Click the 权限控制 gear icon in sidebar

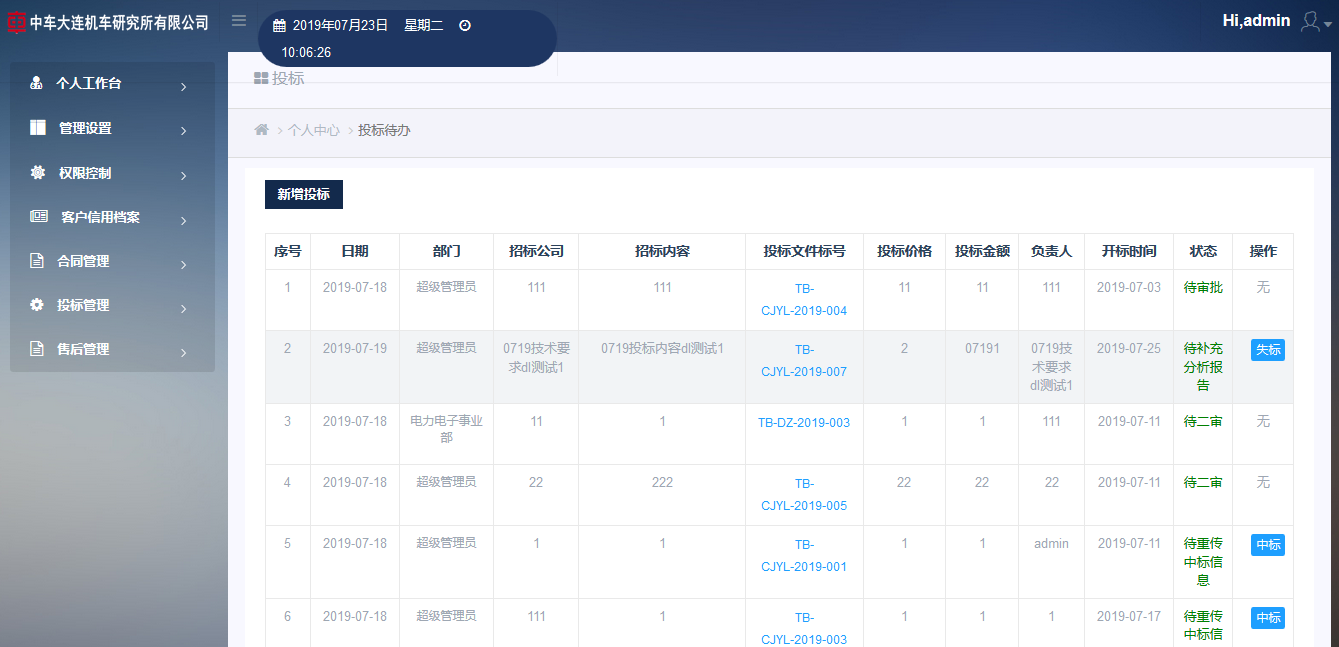click(x=38, y=173)
